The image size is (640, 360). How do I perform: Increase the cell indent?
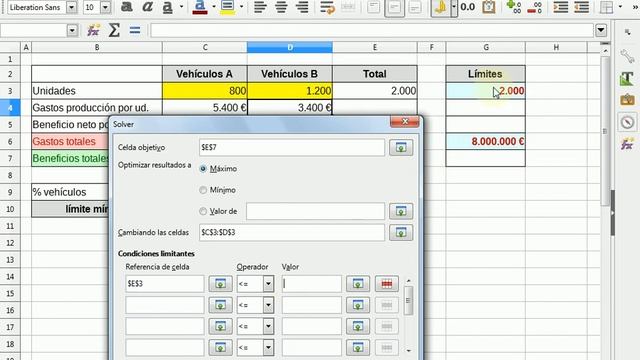point(560,7)
